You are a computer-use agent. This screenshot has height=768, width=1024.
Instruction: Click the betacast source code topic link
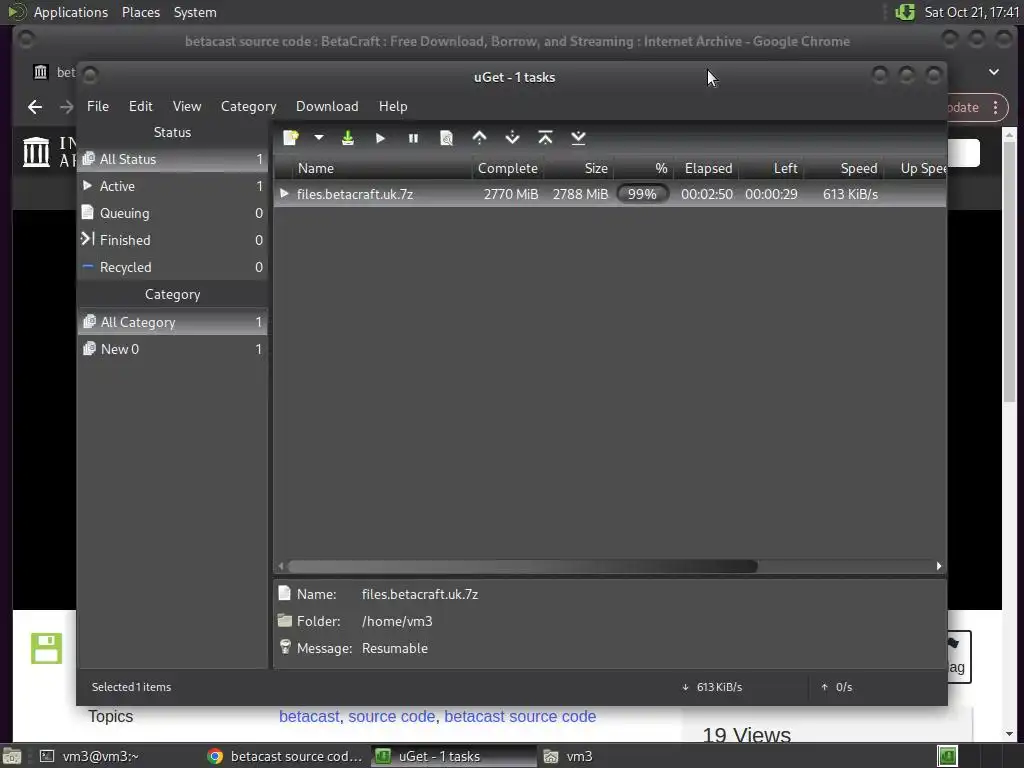click(x=520, y=716)
